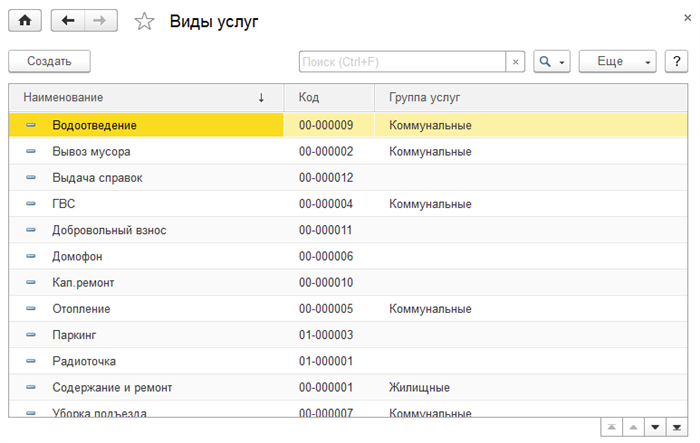700x443 pixels.
Task: Navigate back with the left arrow
Action: [68, 21]
